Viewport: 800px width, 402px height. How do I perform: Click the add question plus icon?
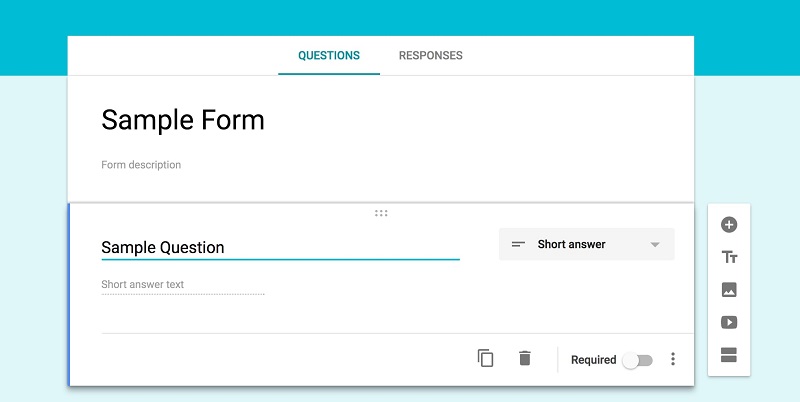point(729,225)
